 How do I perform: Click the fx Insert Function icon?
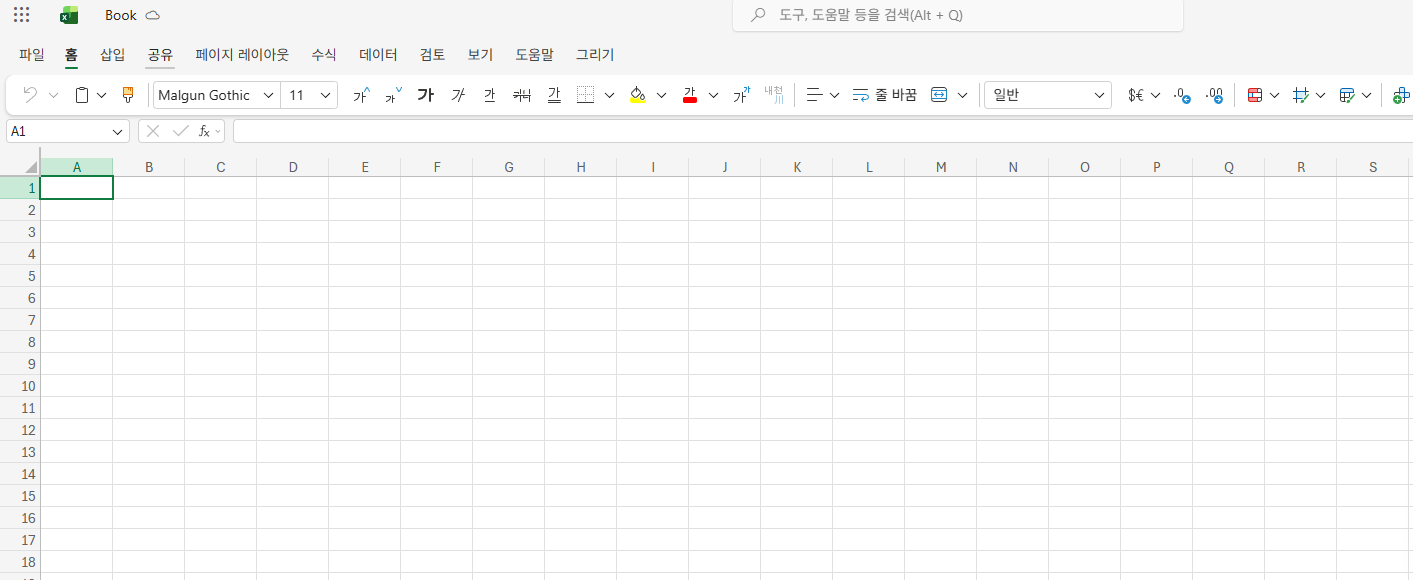204,131
